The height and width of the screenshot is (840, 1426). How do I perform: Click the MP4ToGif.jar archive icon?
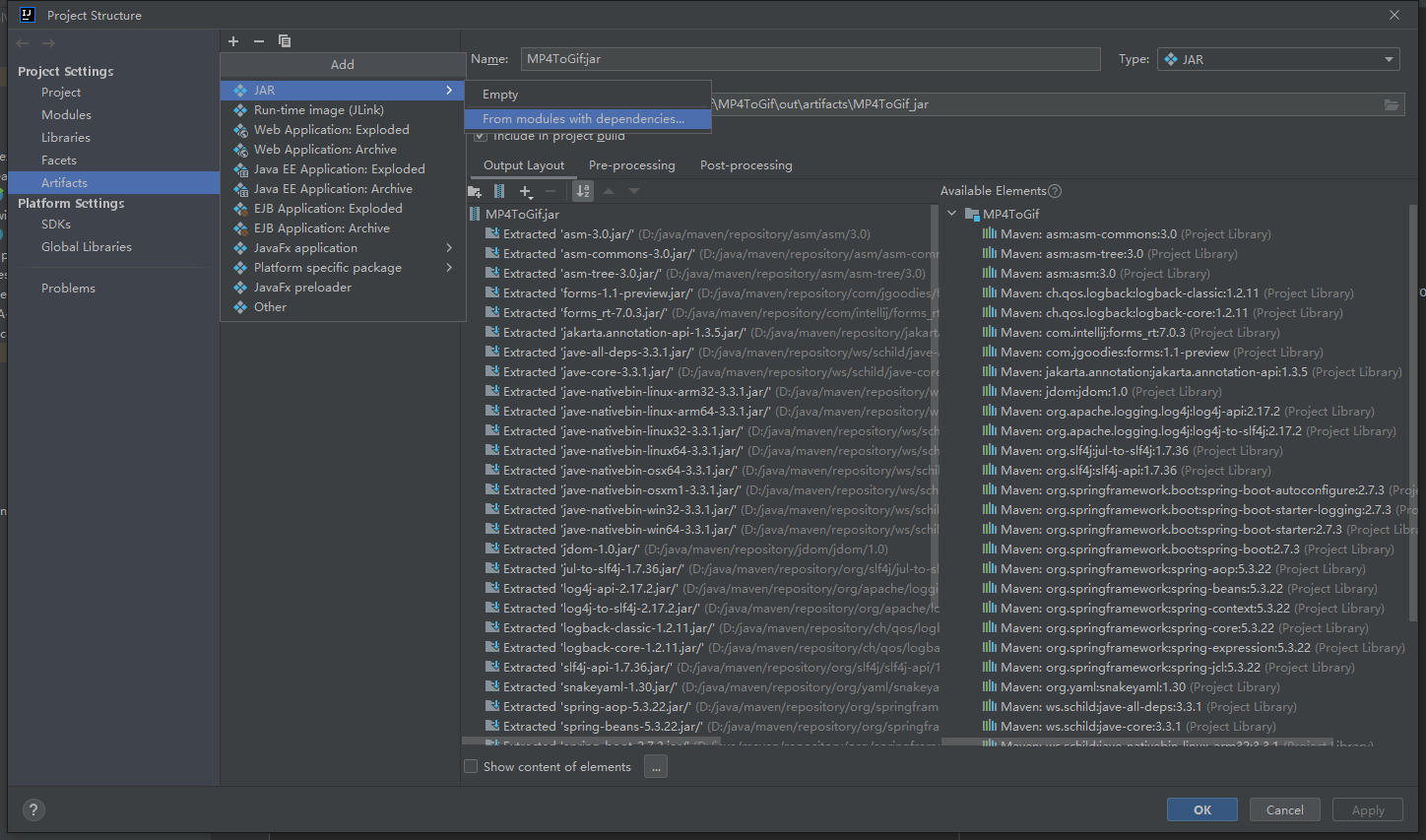point(476,214)
